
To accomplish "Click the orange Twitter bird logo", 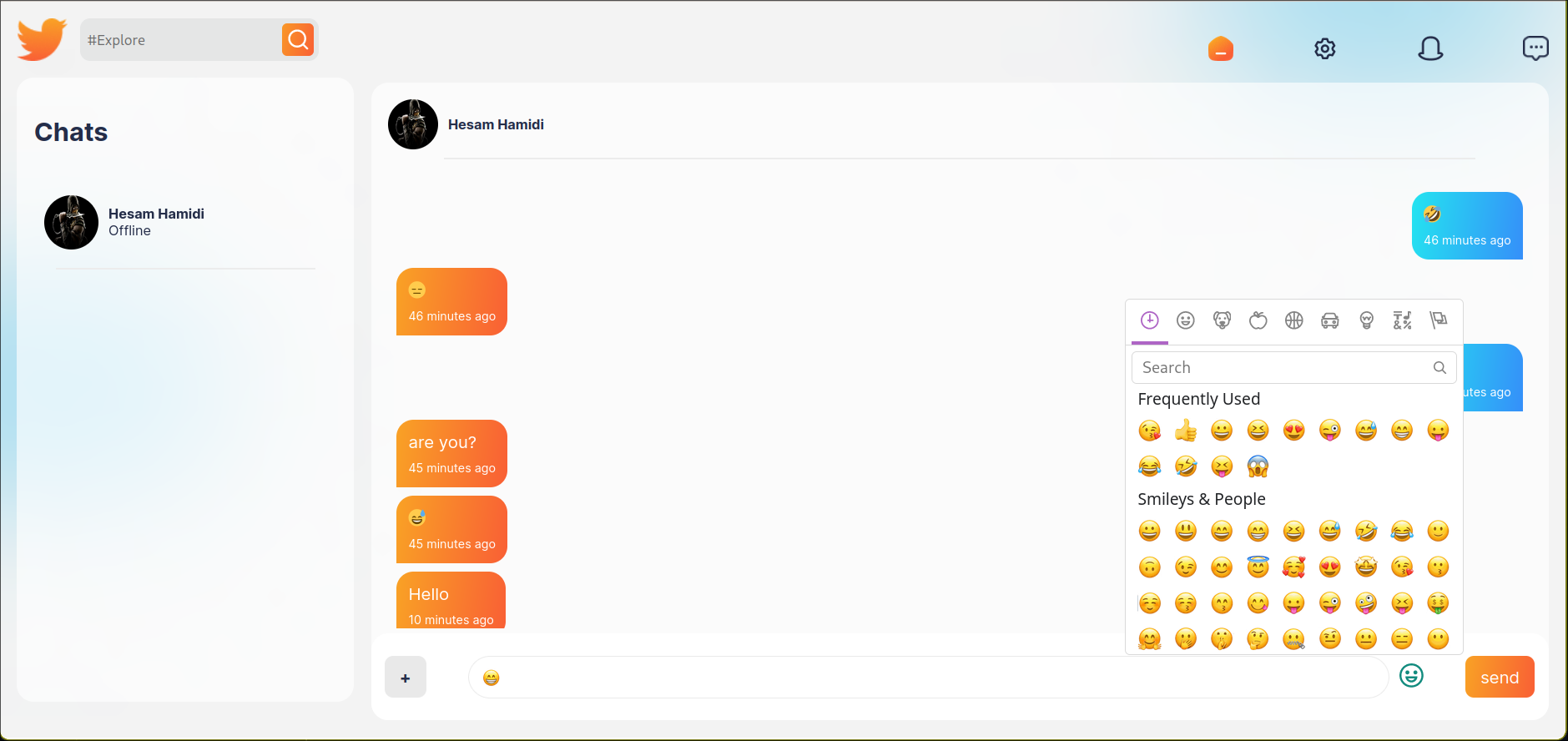I will click(x=42, y=39).
